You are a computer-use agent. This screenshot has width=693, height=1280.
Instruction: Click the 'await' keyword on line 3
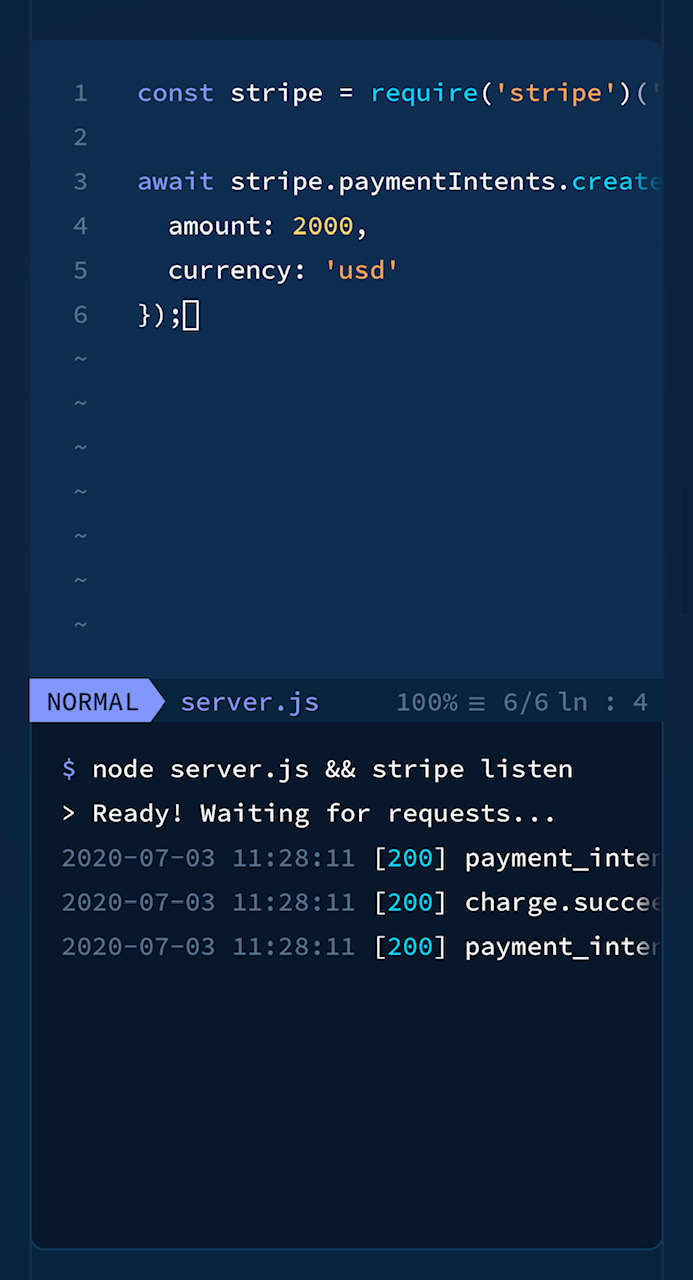point(175,181)
